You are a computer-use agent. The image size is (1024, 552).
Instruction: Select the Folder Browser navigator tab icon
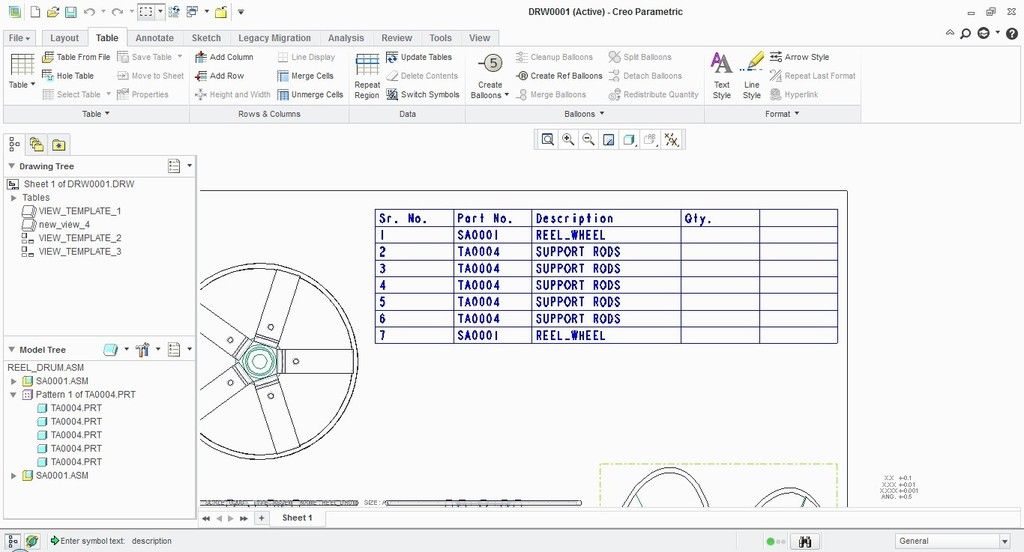point(37,144)
